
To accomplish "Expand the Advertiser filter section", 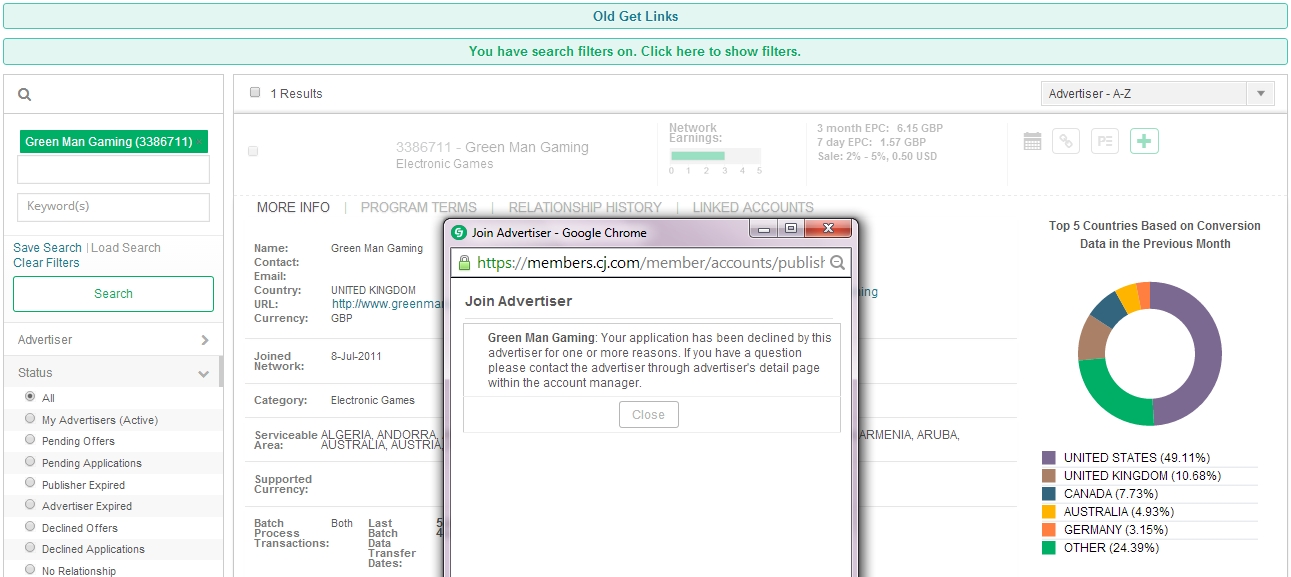I will (113, 340).
